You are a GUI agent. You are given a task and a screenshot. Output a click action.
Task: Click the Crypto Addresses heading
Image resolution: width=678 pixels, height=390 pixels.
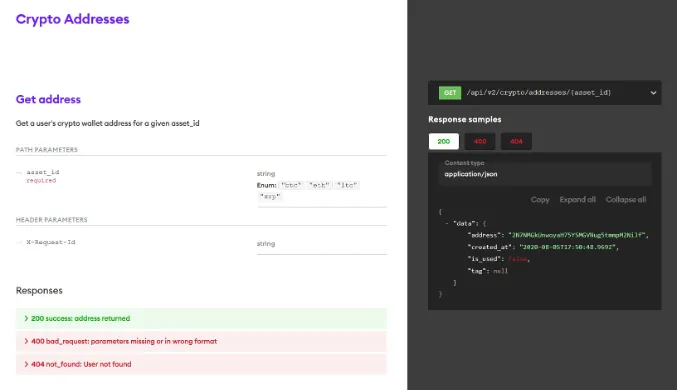[73, 19]
